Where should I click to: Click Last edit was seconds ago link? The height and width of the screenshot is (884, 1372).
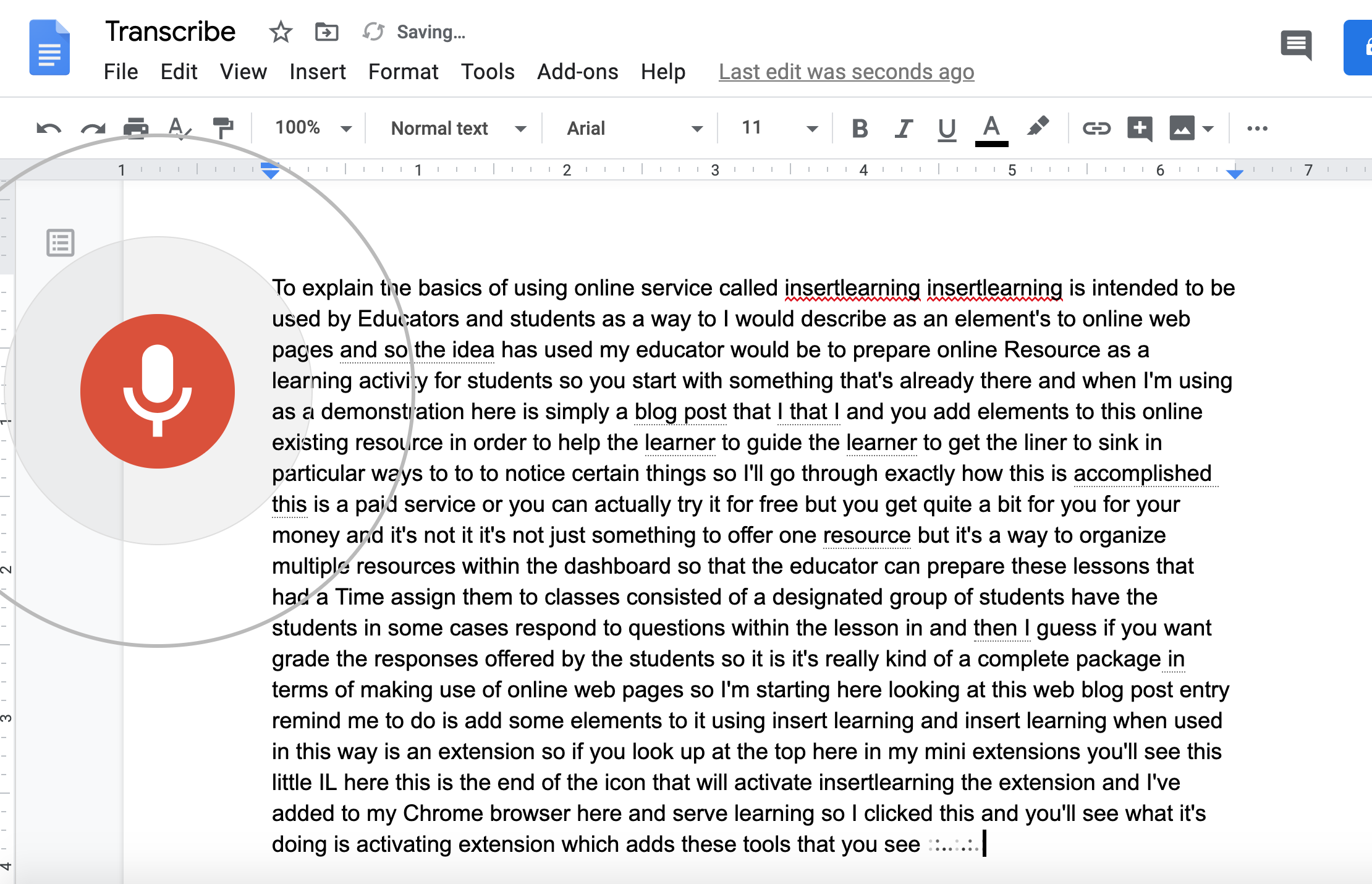(846, 72)
